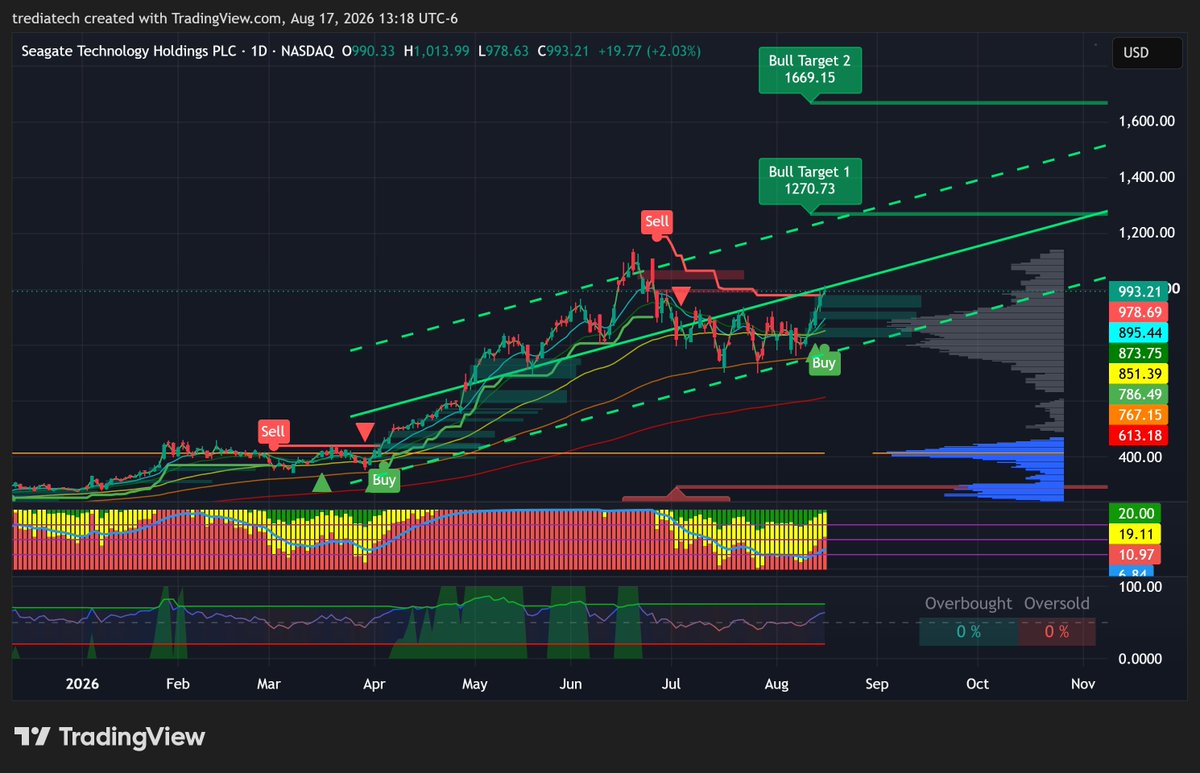
Task: Click the red 613.18 price tag
Action: pos(1138,435)
